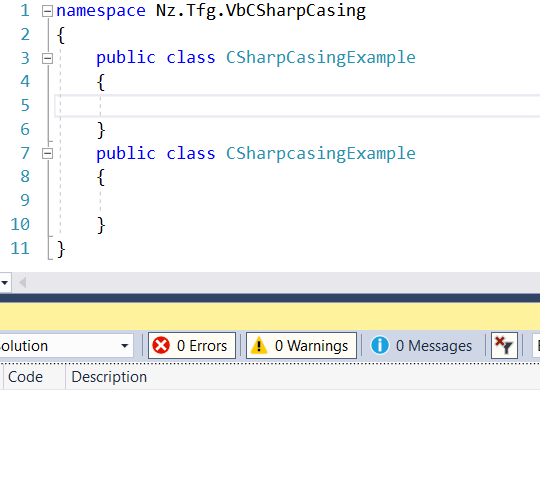The height and width of the screenshot is (490, 540).
Task: Click the namespace keyword
Action: (x=101, y=11)
